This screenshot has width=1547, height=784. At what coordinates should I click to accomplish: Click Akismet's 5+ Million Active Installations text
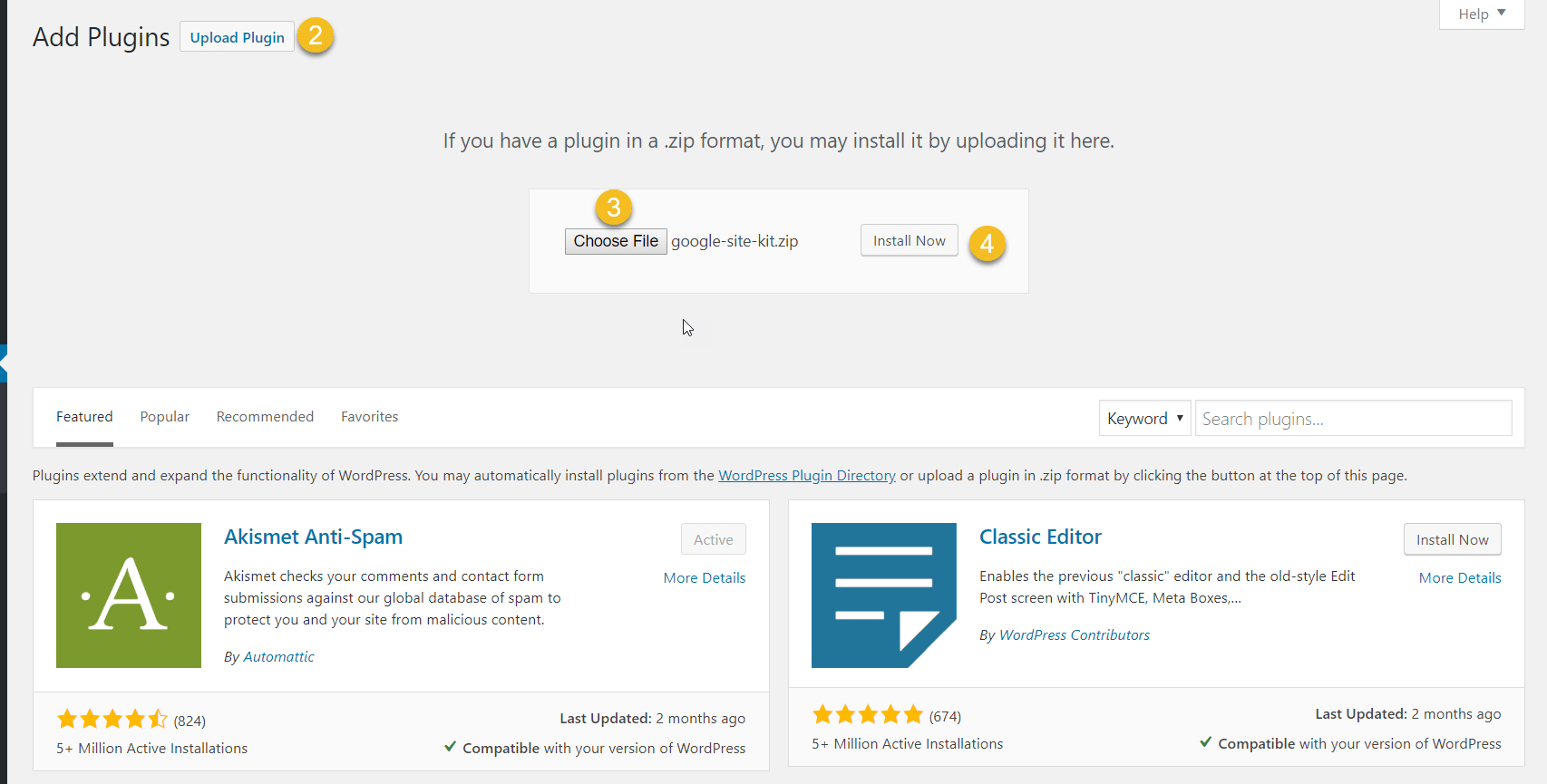pyautogui.click(x=151, y=748)
